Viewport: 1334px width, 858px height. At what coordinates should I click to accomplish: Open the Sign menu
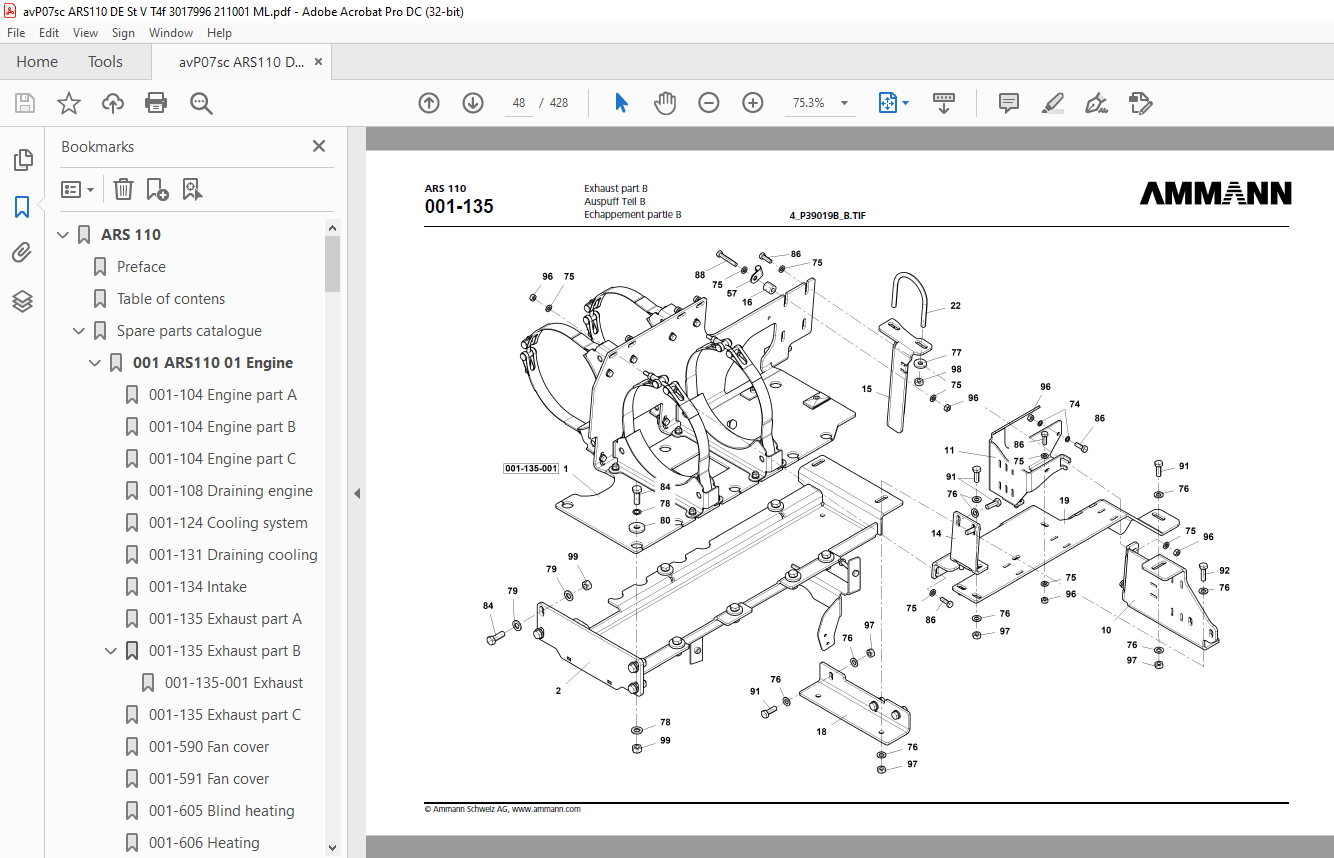[123, 33]
